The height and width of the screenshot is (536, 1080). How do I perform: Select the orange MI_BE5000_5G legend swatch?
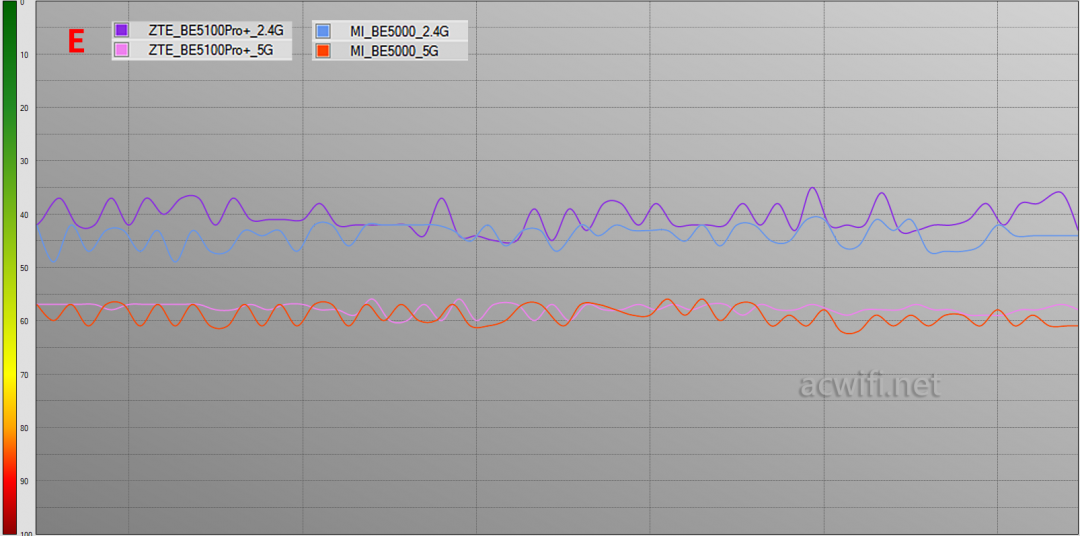point(323,50)
